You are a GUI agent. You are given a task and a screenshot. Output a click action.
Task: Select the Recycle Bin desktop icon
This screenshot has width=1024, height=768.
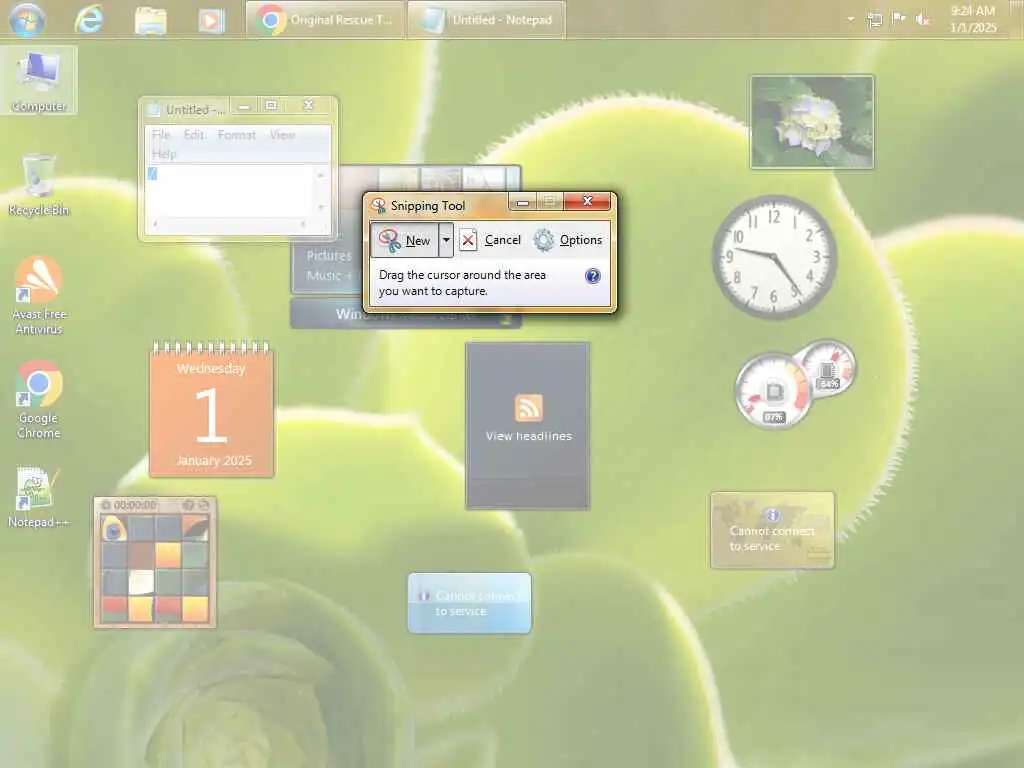(39, 185)
